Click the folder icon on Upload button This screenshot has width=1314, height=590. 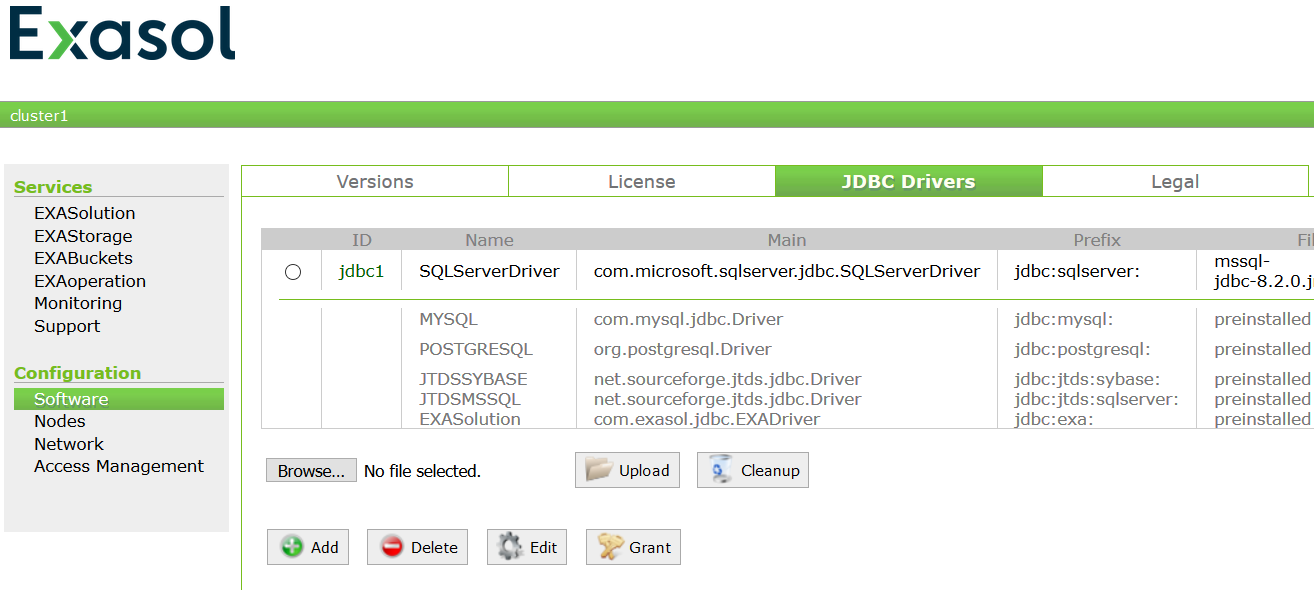(x=599, y=470)
